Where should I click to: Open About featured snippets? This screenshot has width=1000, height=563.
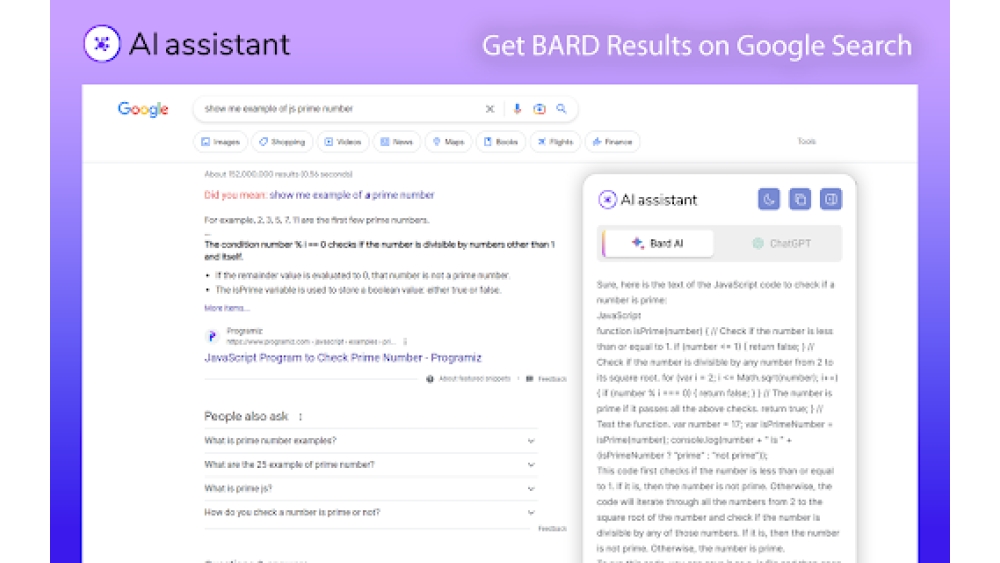pos(469,379)
